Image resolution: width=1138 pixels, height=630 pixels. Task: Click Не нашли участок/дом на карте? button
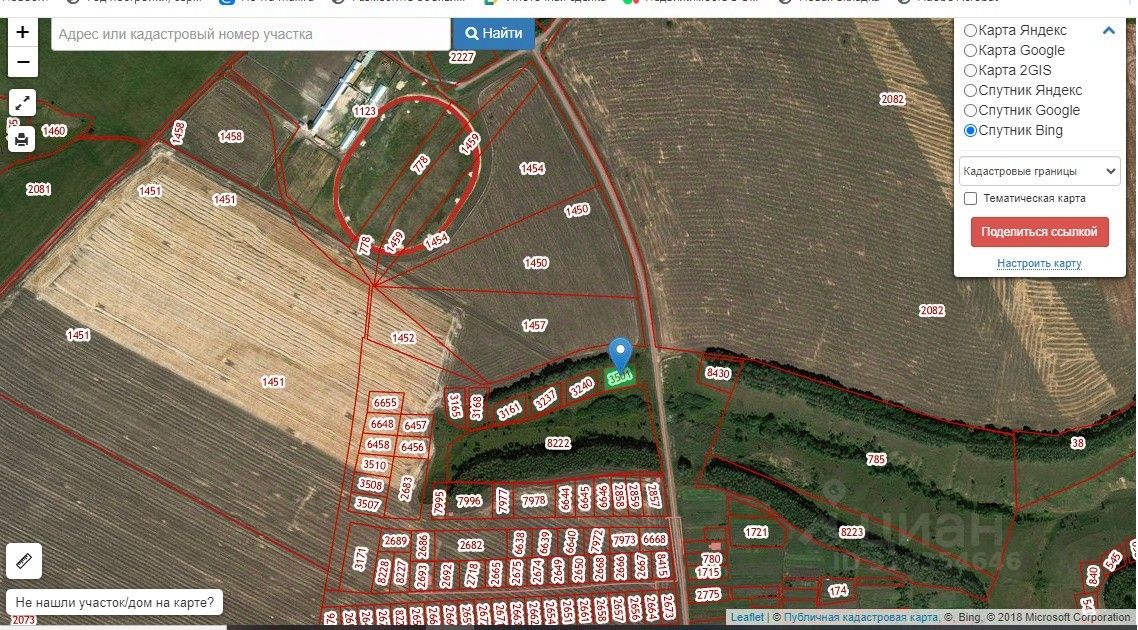tap(115, 602)
